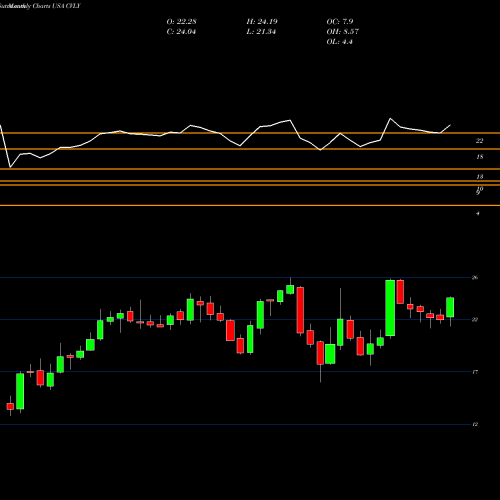Select the tall green candlestick rising to the 26 line
The image size is (500, 500).
390,308
